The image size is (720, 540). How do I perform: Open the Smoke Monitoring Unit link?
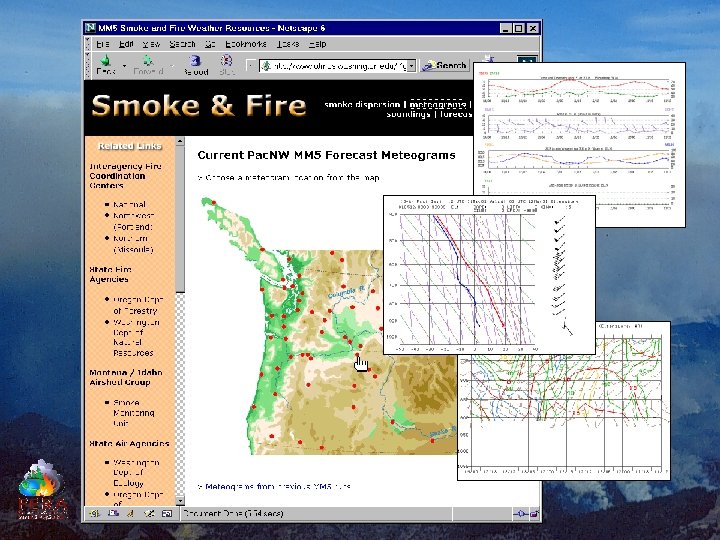[134, 412]
